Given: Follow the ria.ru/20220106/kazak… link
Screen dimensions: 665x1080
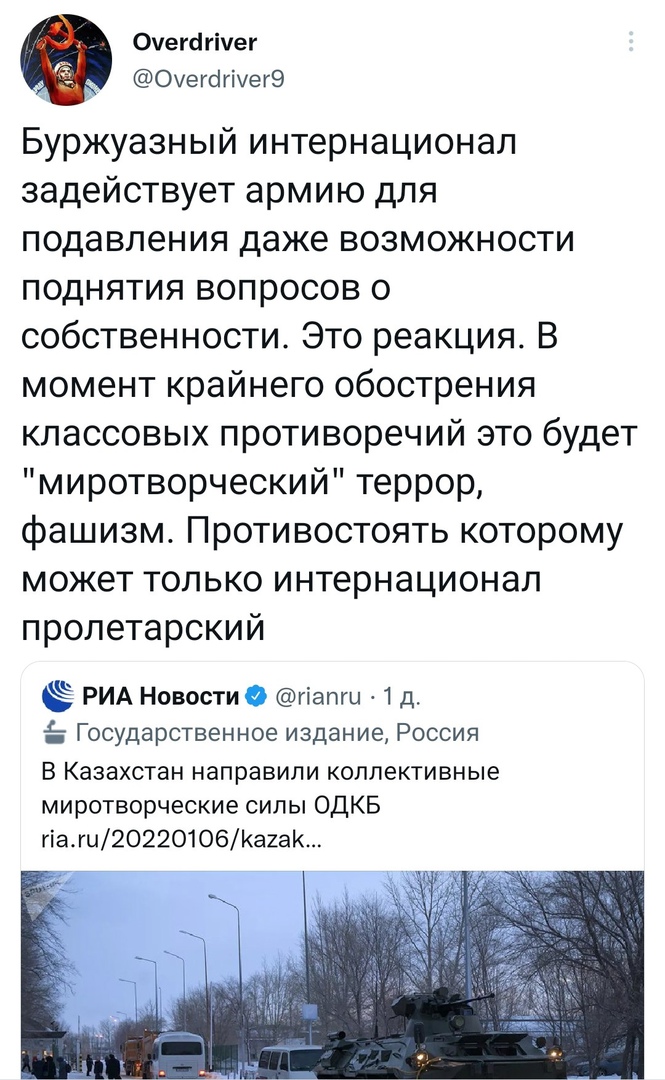Looking at the screenshot, I should (x=181, y=840).
